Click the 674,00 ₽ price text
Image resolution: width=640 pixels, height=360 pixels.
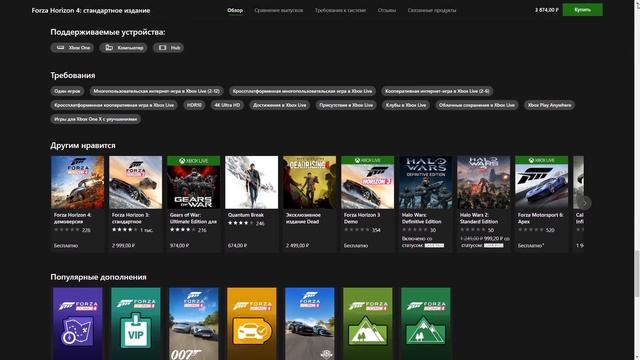point(237,246)
